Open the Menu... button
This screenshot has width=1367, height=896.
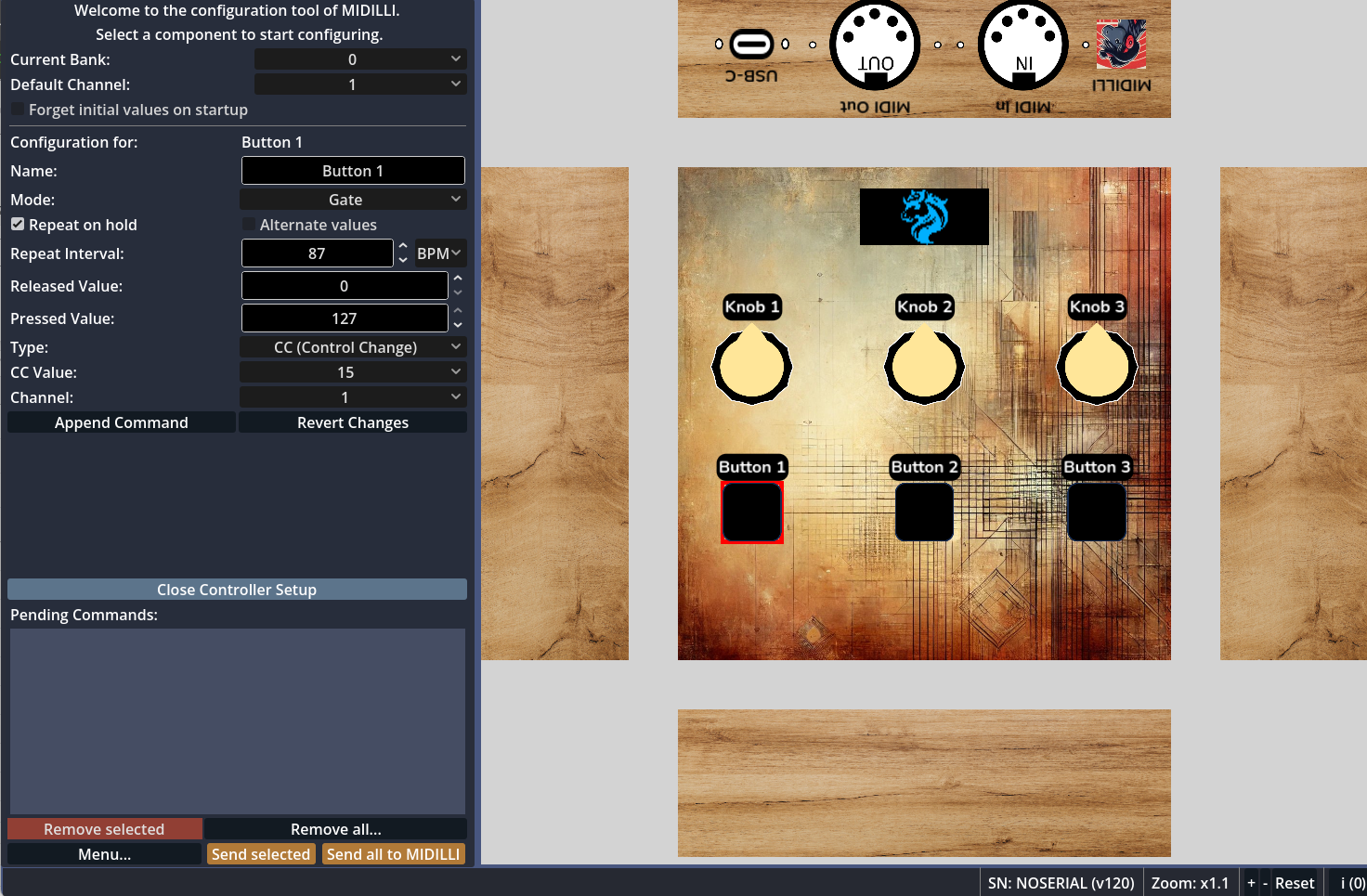pos(104,854)
